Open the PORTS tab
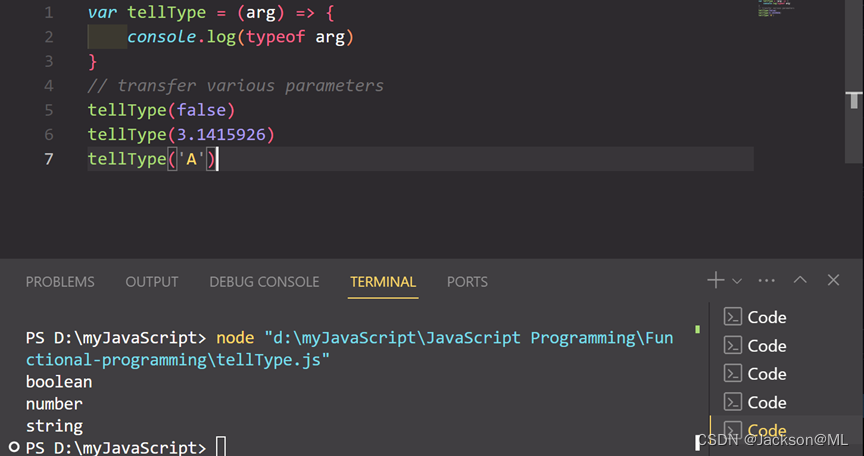The width and height of the screenshot is (864, 456). click(x=467, y=282)
